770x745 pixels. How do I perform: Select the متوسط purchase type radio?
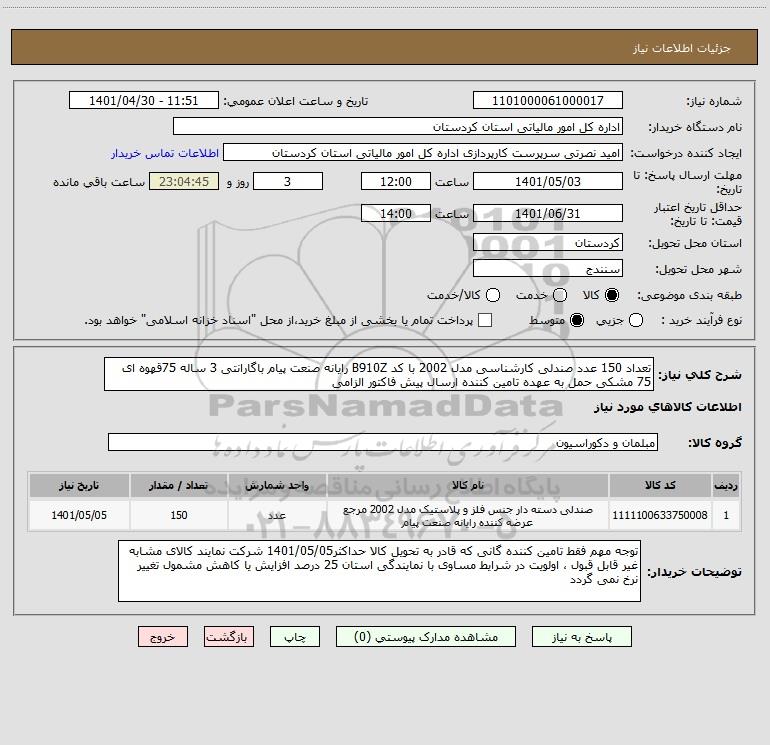pyautogui.click(x=577, y=320)
